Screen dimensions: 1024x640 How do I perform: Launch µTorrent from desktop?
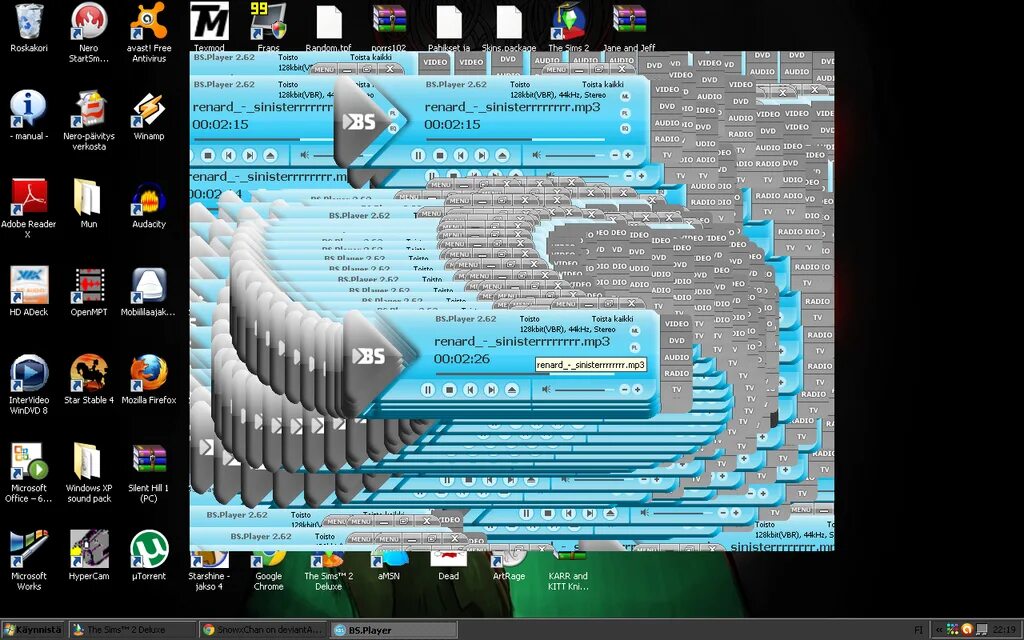tap(149, 554)
